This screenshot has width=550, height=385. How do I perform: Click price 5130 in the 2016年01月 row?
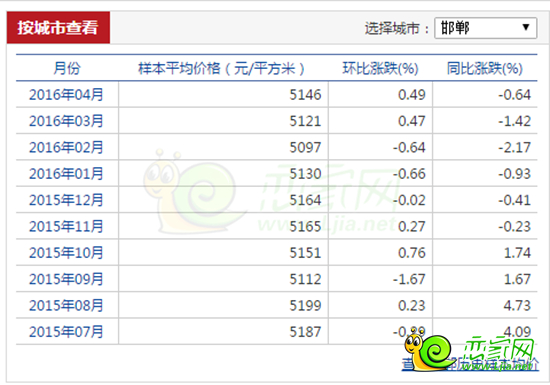coord(305,174)
